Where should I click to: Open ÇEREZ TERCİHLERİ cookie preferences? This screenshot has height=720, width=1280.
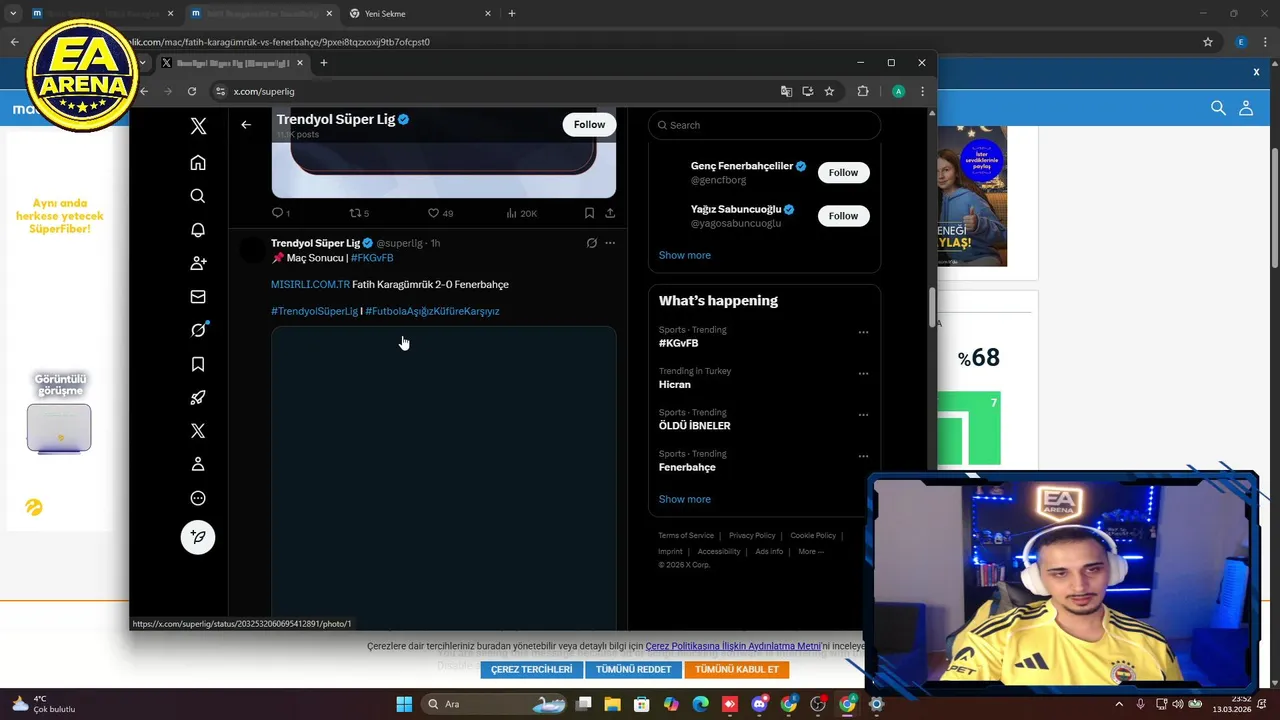point(532,669)
